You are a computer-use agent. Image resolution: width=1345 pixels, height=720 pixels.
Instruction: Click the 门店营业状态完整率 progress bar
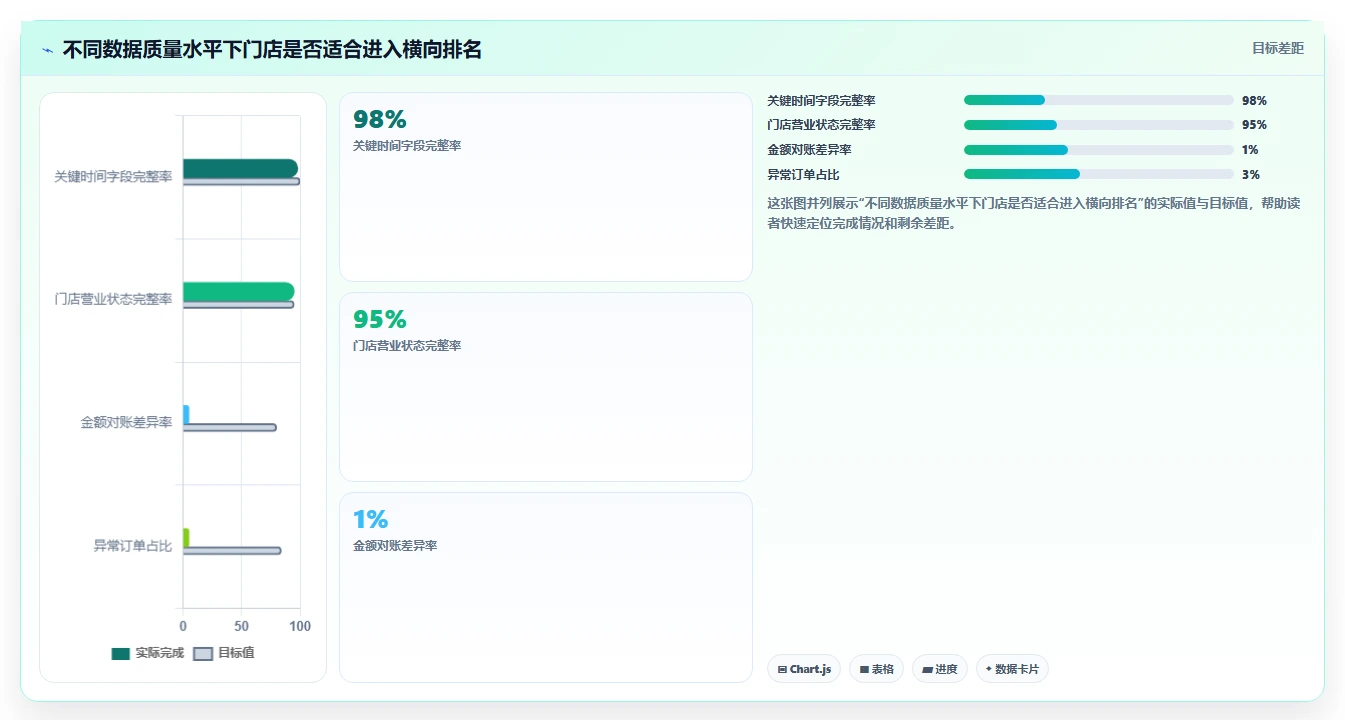click(1098, 125)
